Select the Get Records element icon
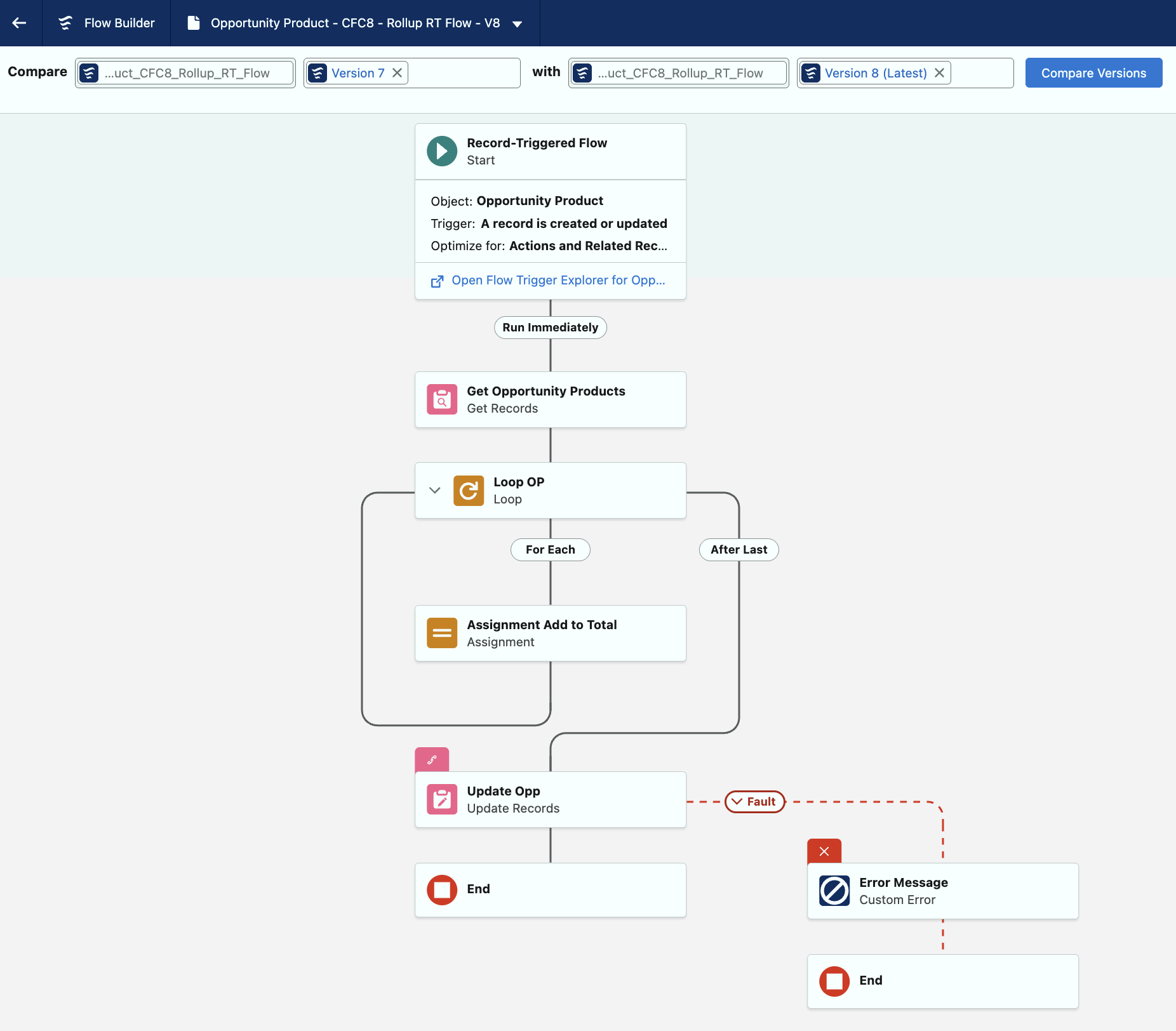This screenshot has height=1031, width=1176. (x=442, y=399)
